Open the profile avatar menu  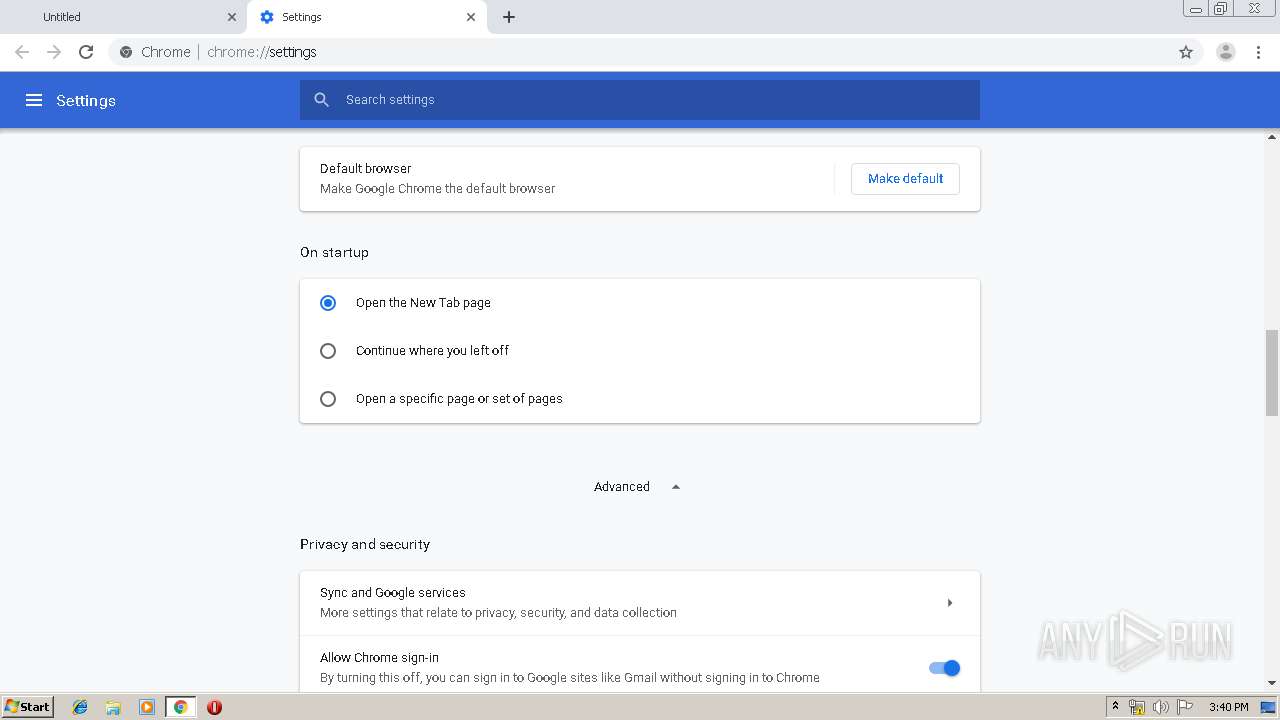pos(1226,52)
